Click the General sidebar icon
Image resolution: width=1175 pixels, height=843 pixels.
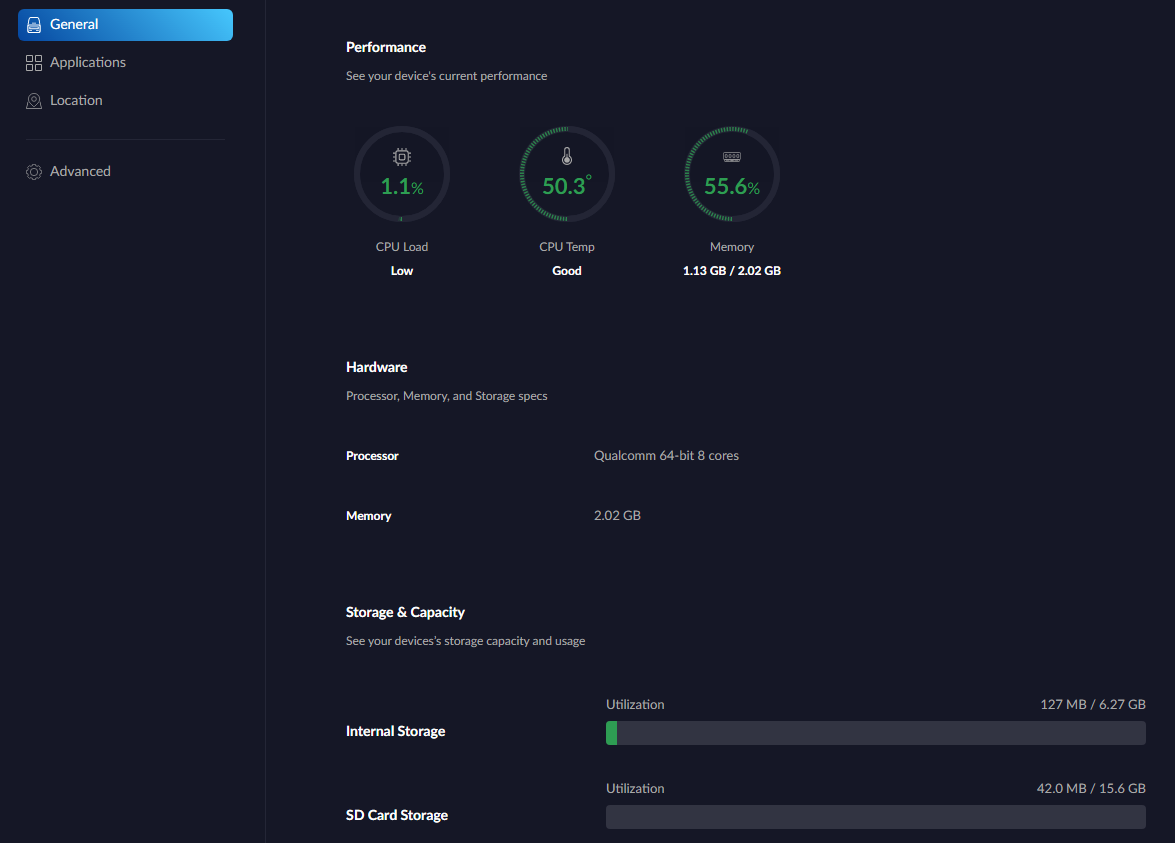[x=34, y=25]
